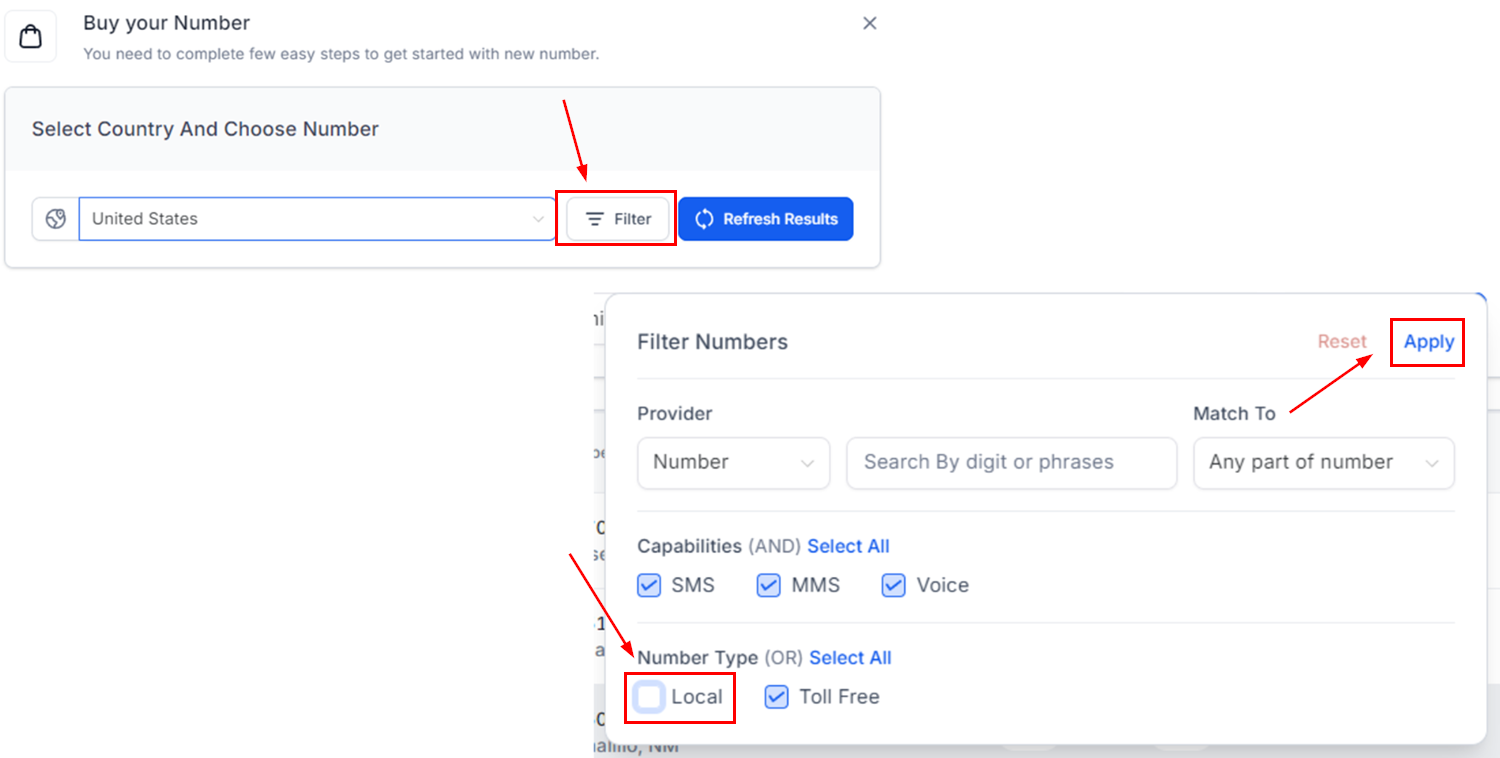Uncheck the Voice capability checkbox

coord(893,586)
